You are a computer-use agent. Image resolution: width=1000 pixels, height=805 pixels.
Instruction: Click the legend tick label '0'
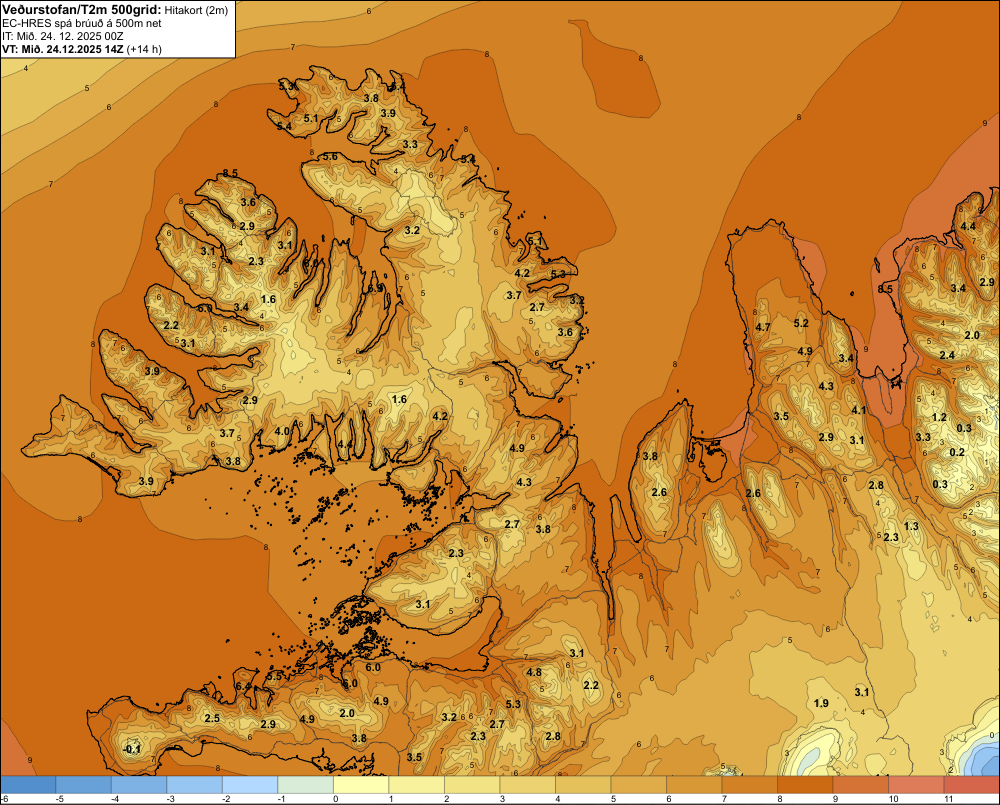(335, 799)
